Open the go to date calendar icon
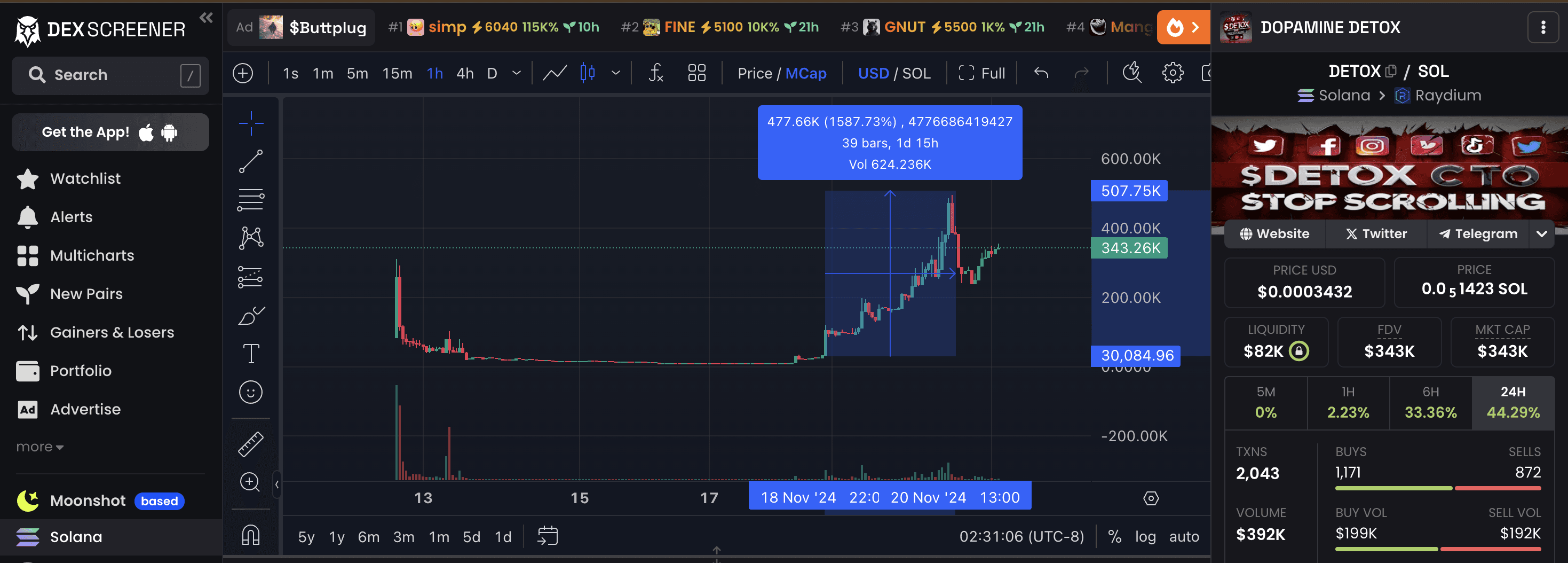 click(547, 536)
